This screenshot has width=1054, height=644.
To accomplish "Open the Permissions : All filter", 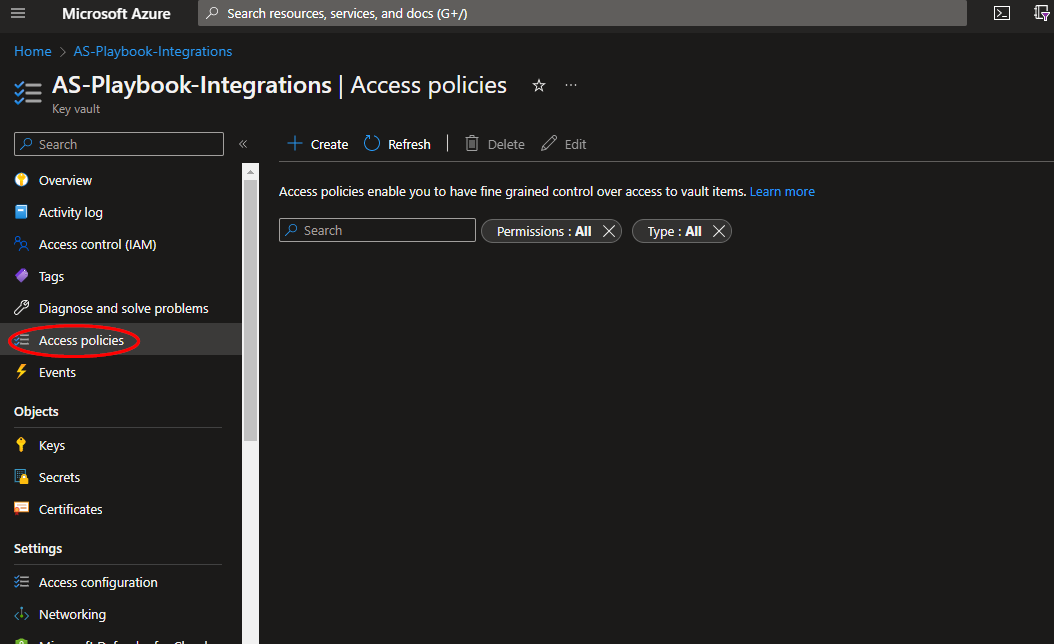I will tap(544, 231).
